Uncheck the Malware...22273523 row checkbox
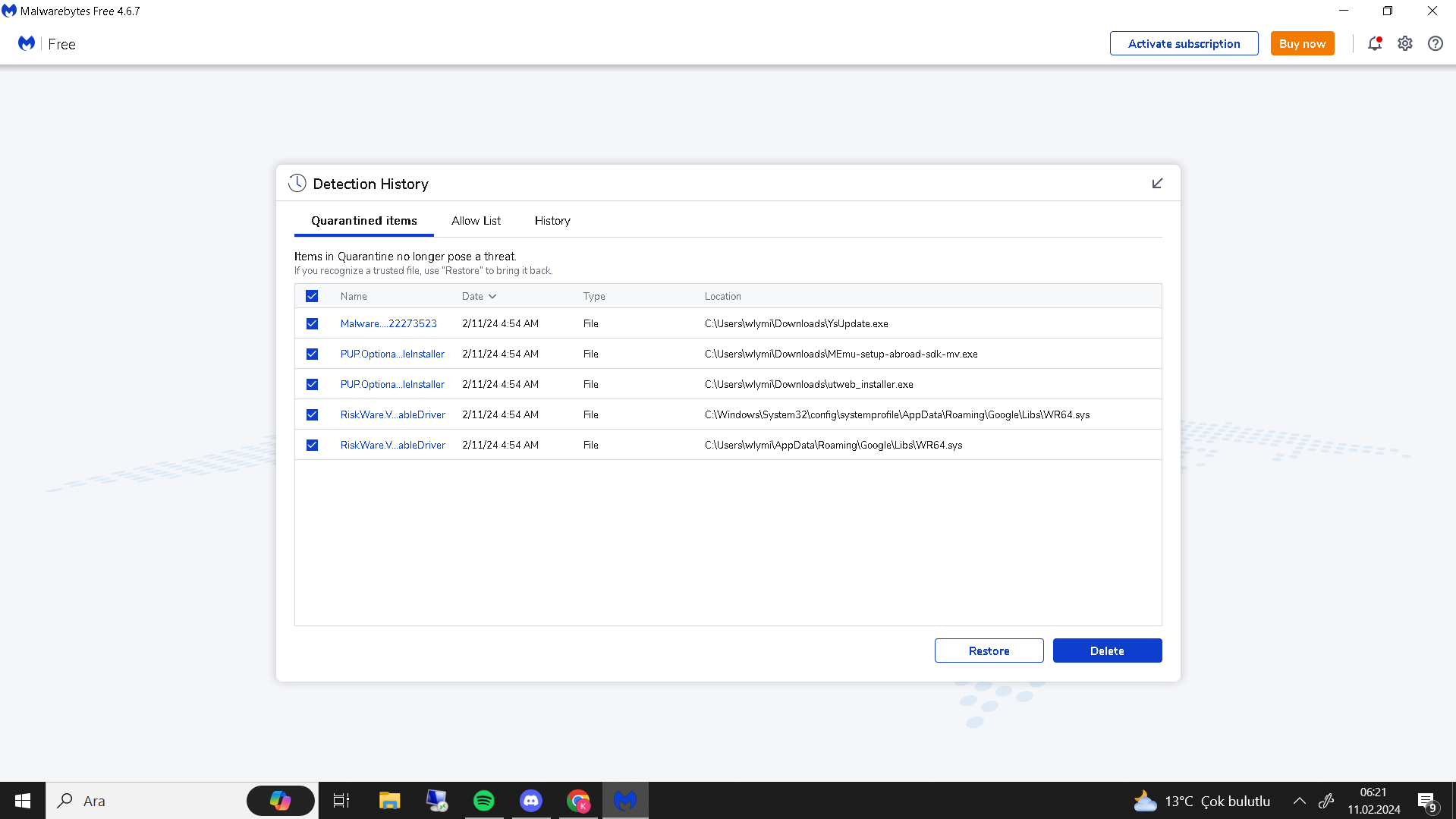Screen dimensions: 1456x819 click(312, 323)
